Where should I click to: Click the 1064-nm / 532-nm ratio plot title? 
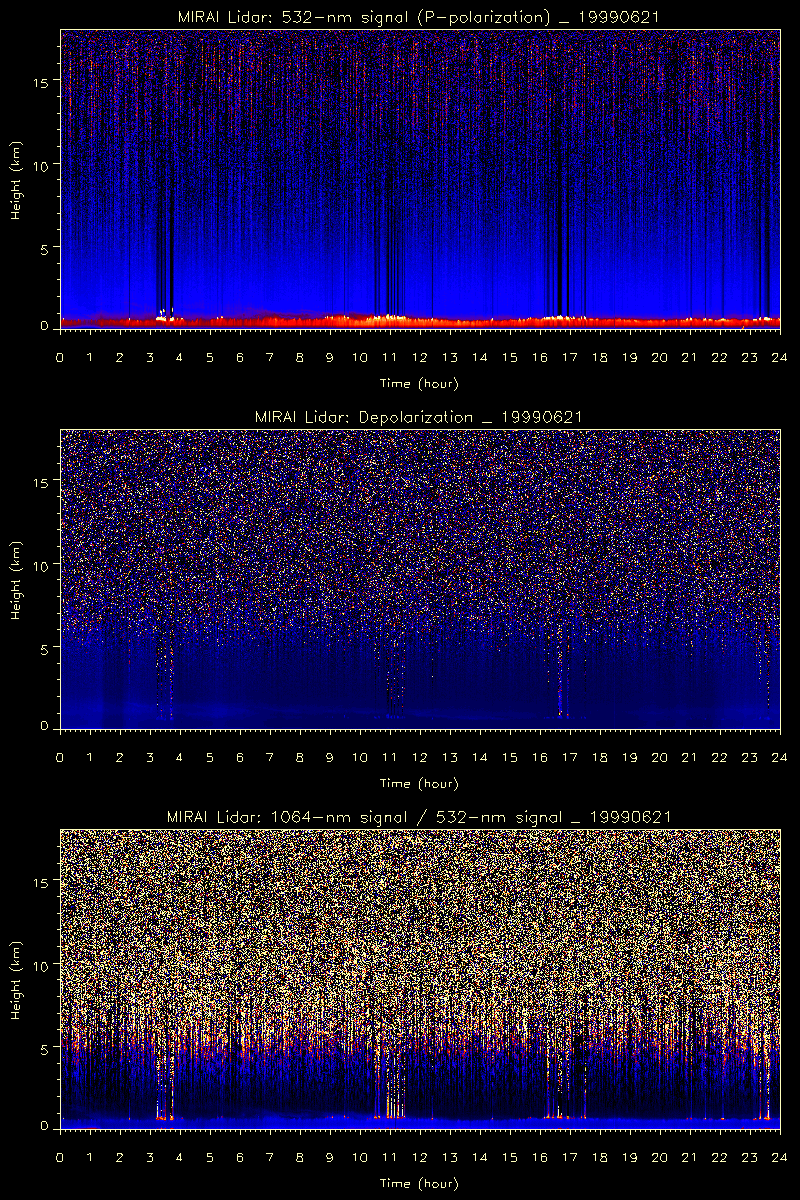(x=419, y=817)
